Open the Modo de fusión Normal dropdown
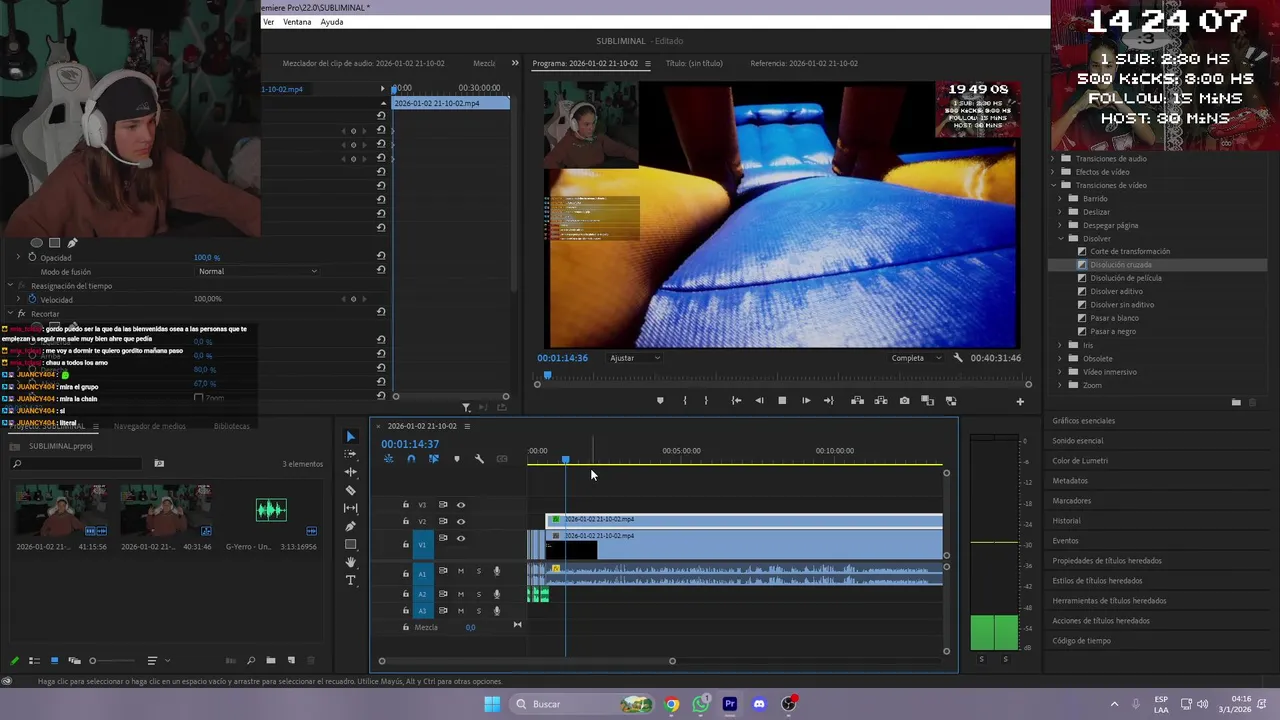 (x=258, y=272)
